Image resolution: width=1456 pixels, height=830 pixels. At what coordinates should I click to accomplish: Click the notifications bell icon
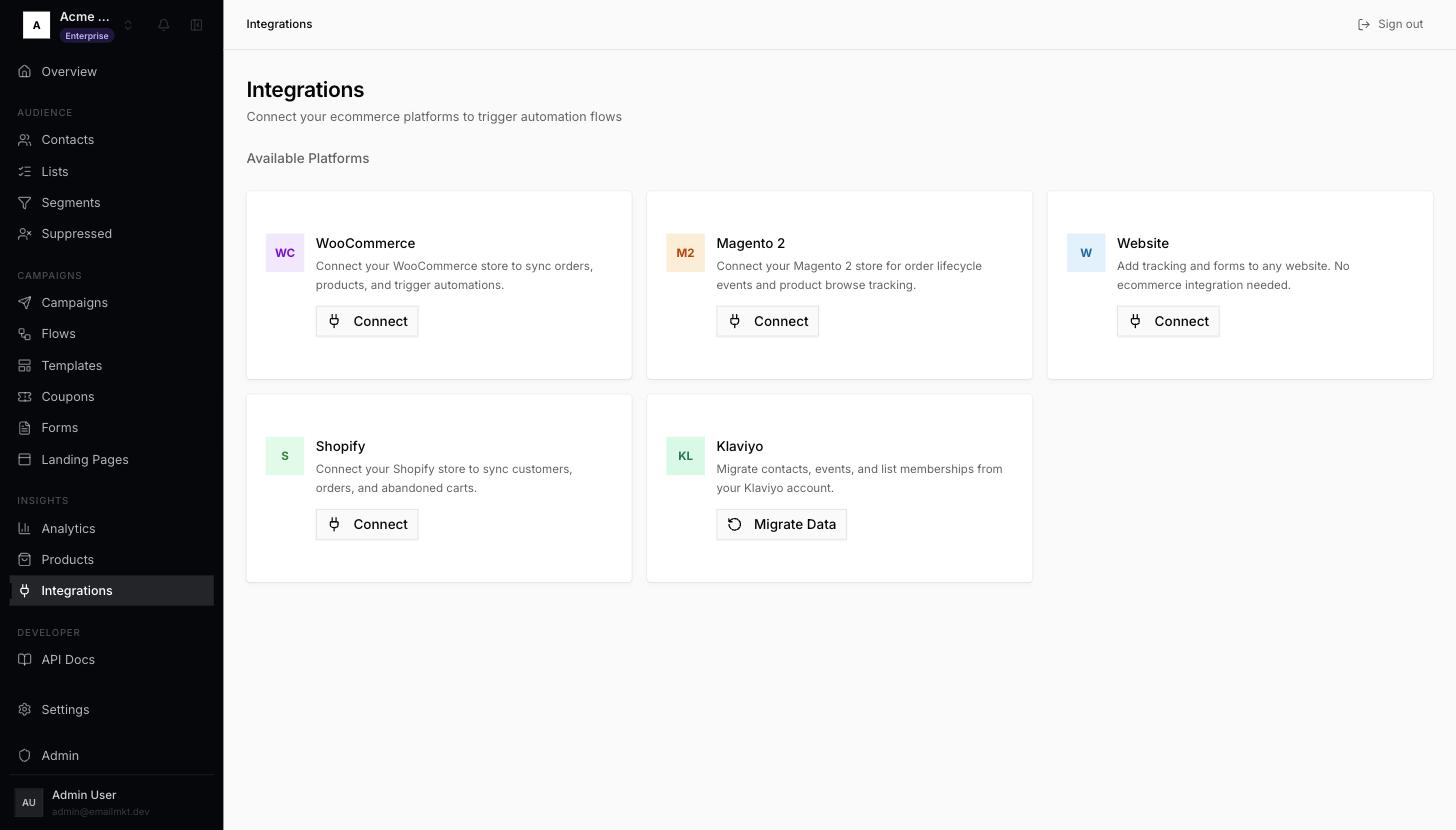point(164,25)
